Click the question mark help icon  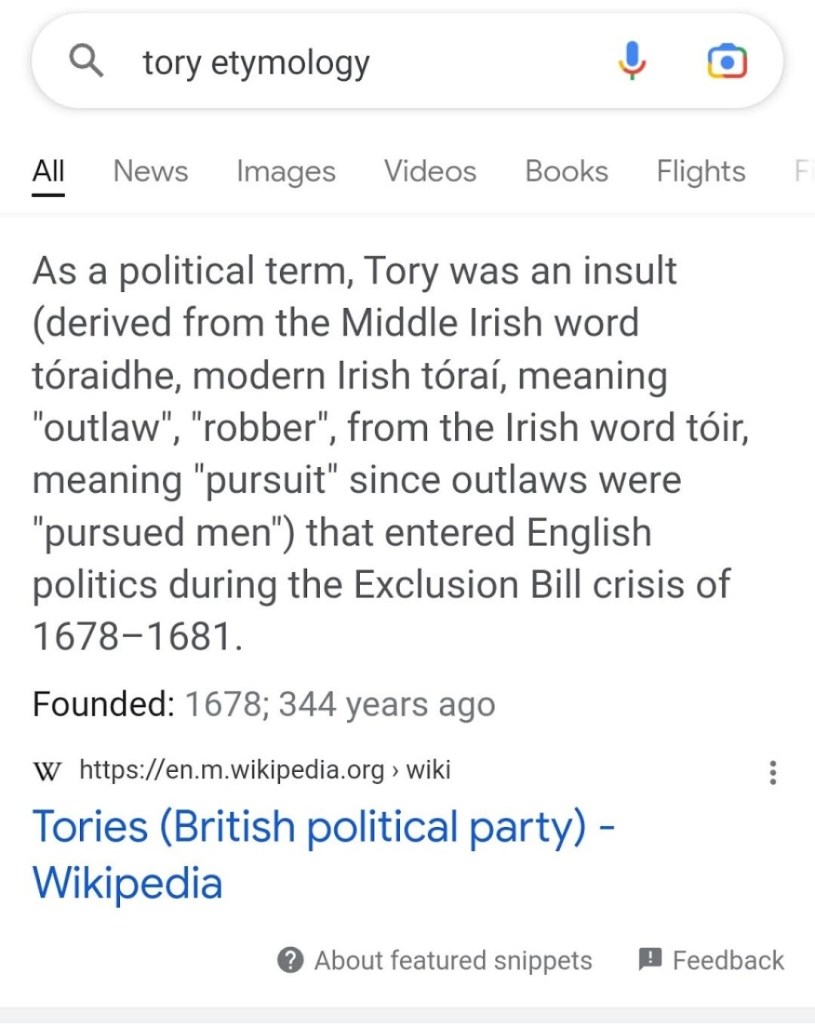pos(290,961)
